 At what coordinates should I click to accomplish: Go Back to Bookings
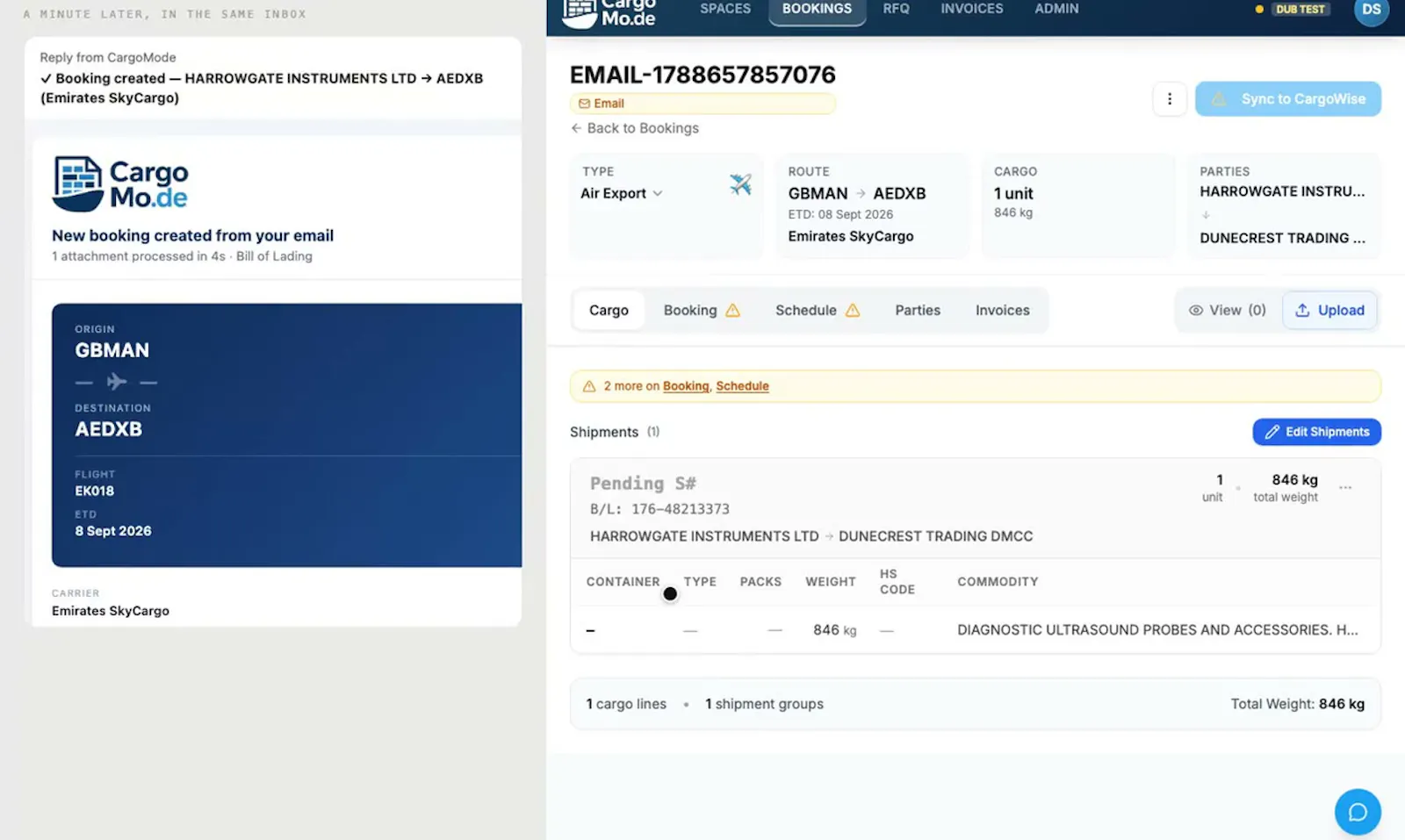pos(635,128)
